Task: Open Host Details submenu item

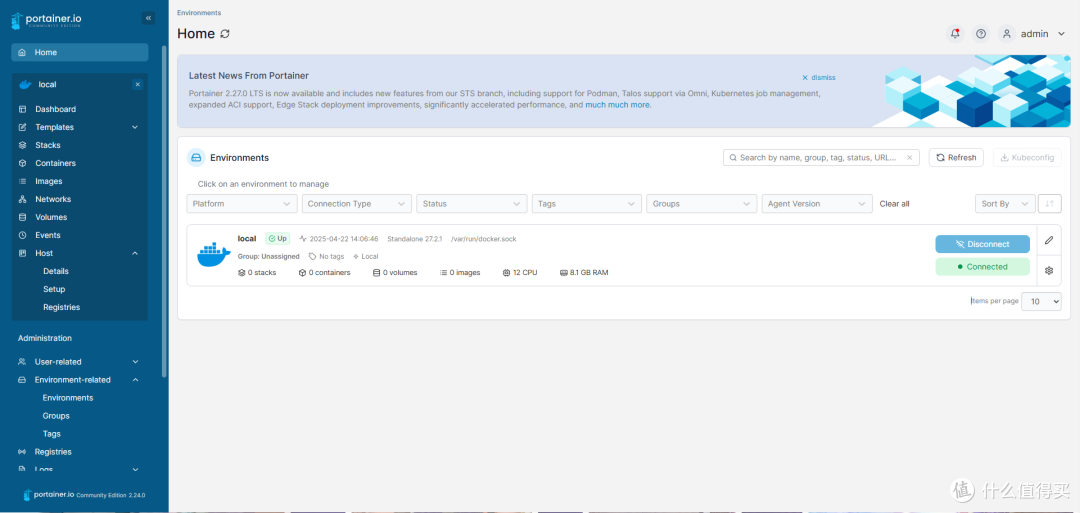Action: pyautogui.click(x=56, y=271)
